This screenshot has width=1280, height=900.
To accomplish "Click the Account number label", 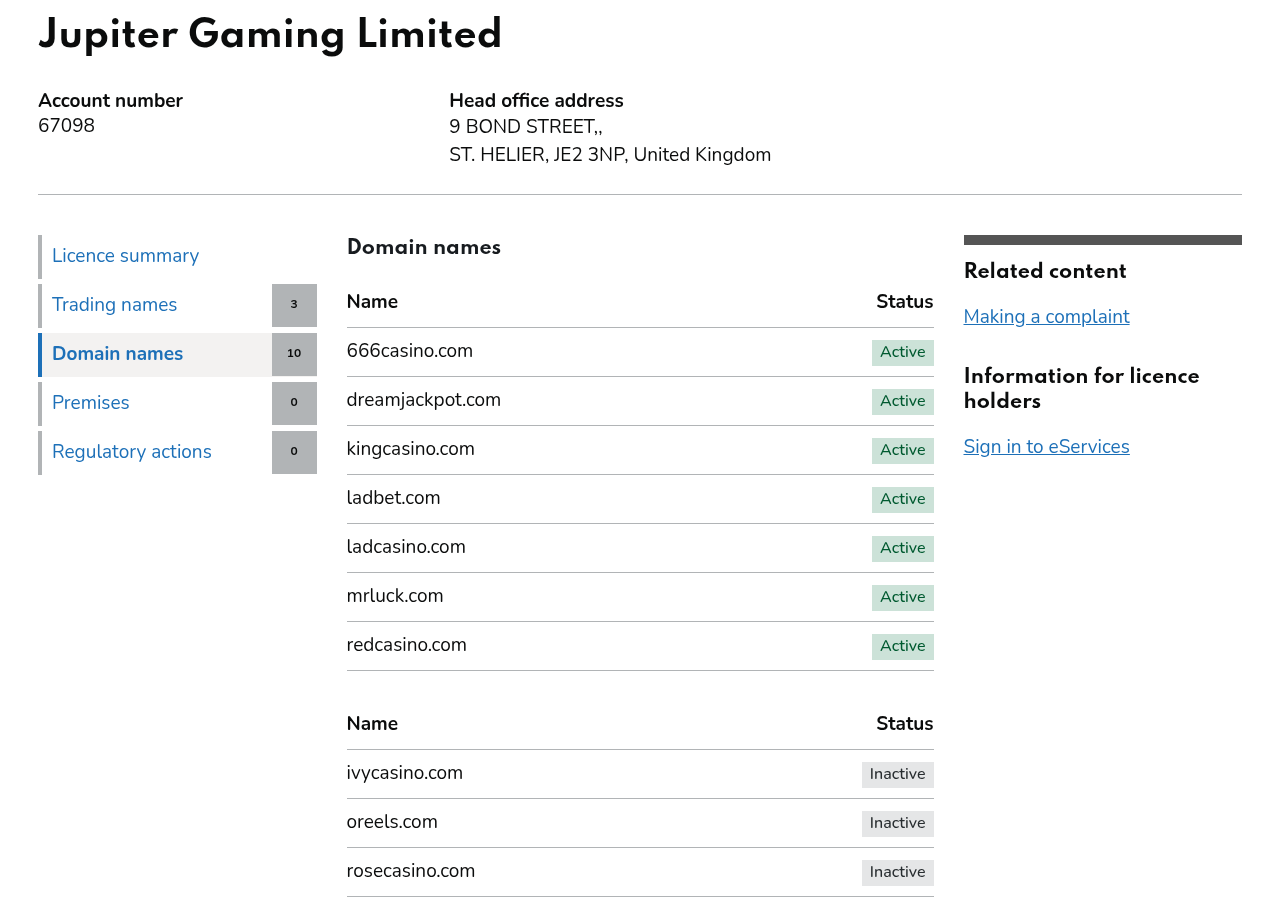I will 110,101.
